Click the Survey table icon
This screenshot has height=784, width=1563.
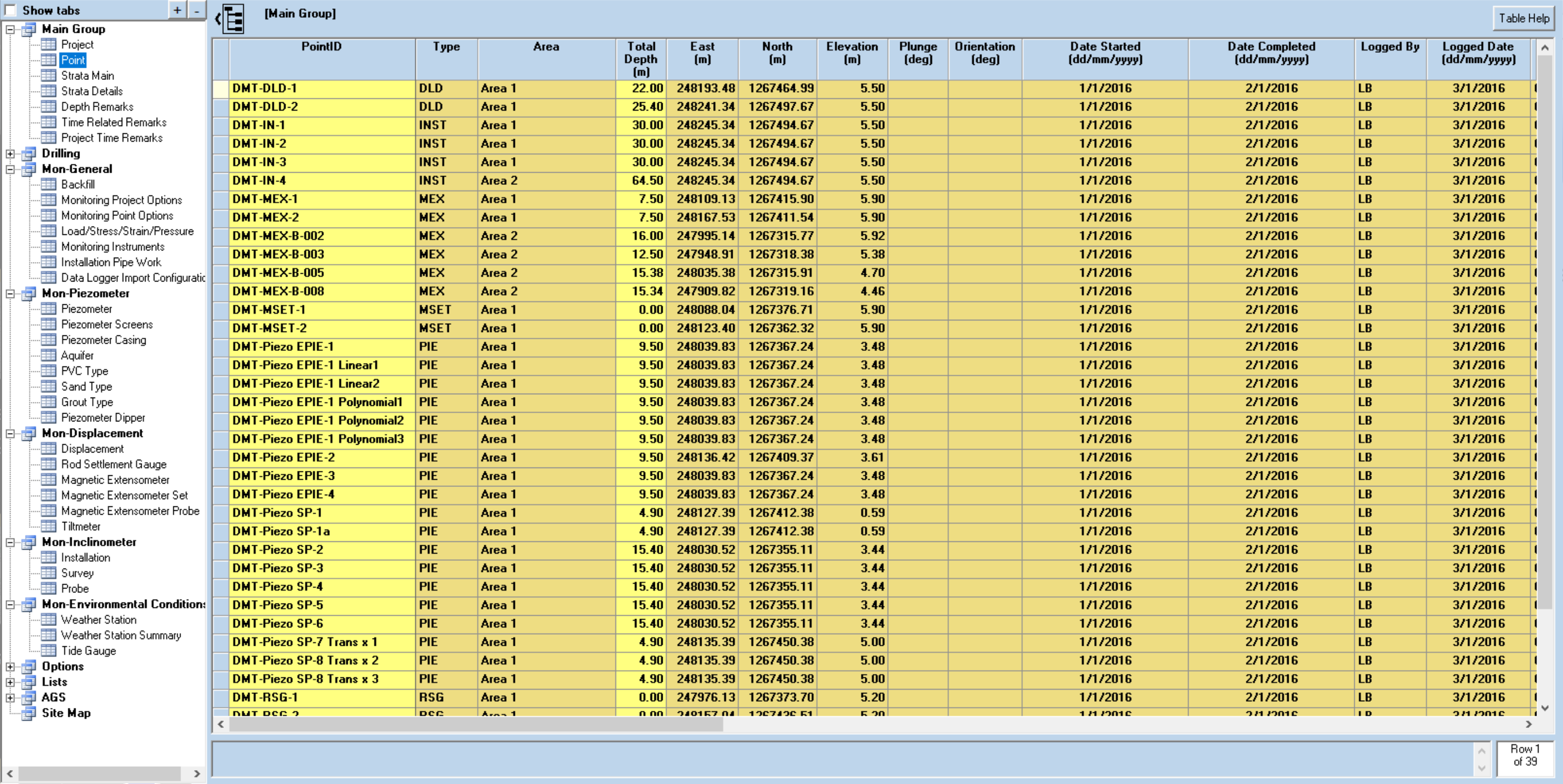pos(48,573)
